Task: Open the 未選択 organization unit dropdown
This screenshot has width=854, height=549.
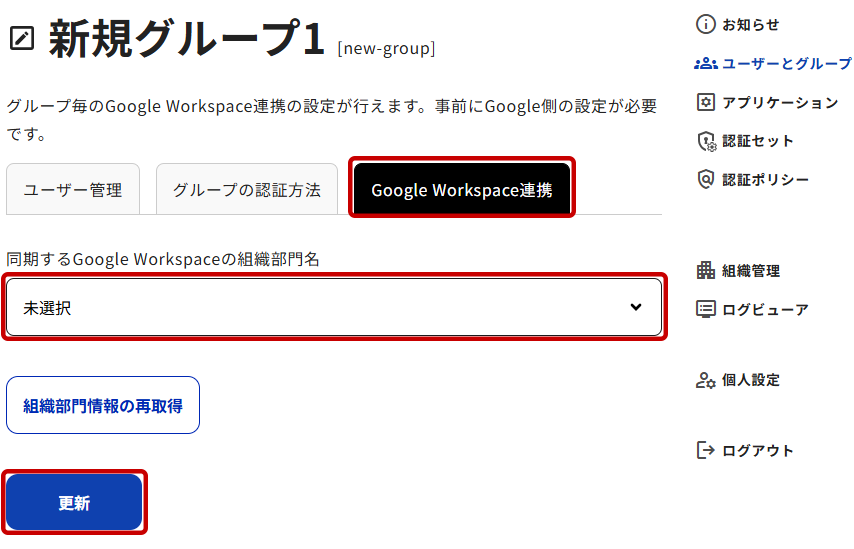Action: click(320, 308)
